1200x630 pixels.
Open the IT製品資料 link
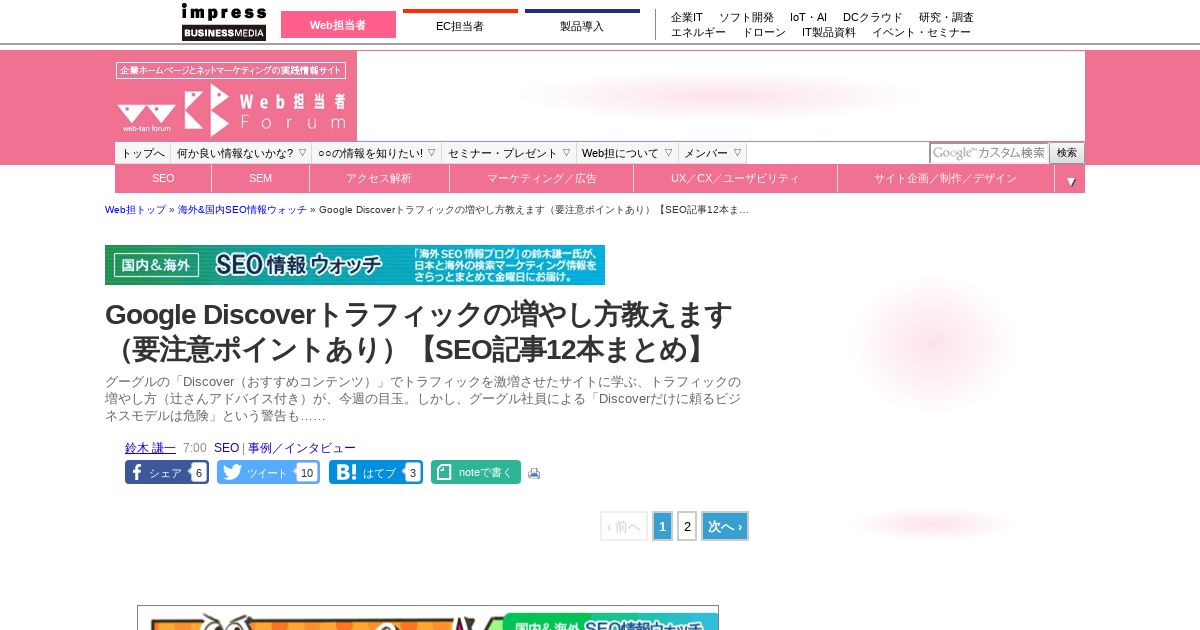click(829, 32)
